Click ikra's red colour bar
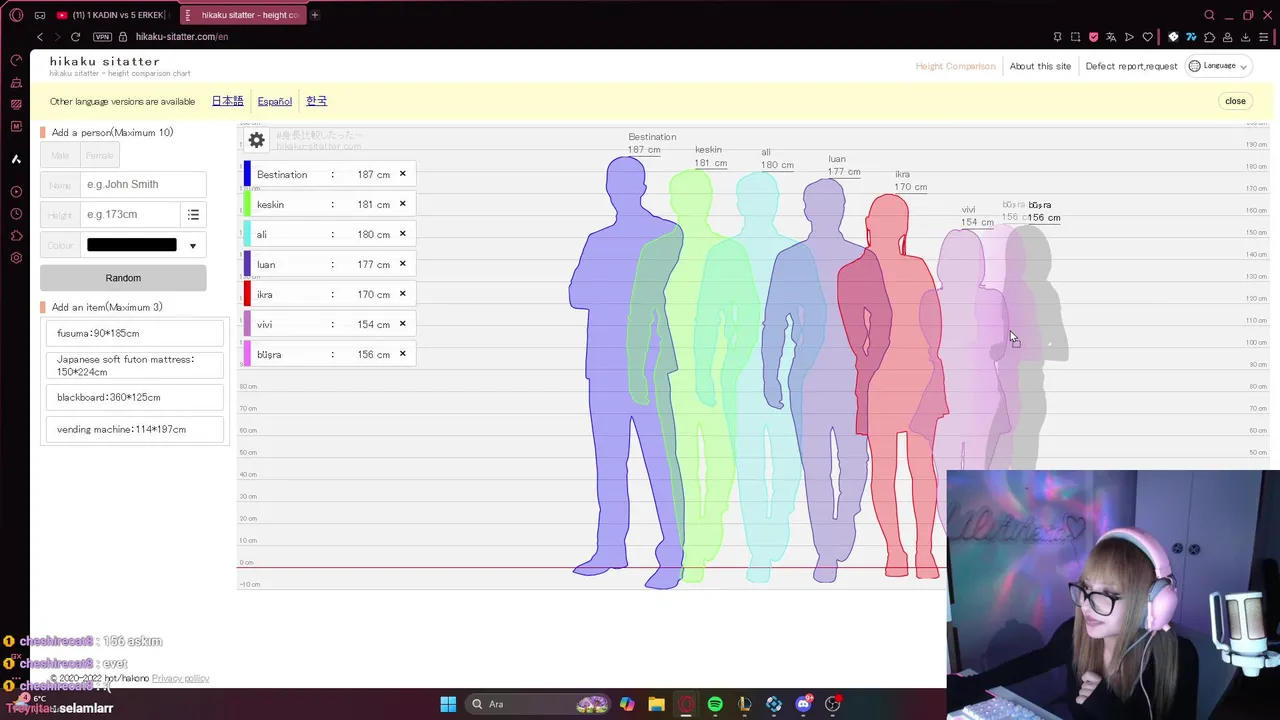The width and height of the screenshot is (1280, 720). (247, 294)
